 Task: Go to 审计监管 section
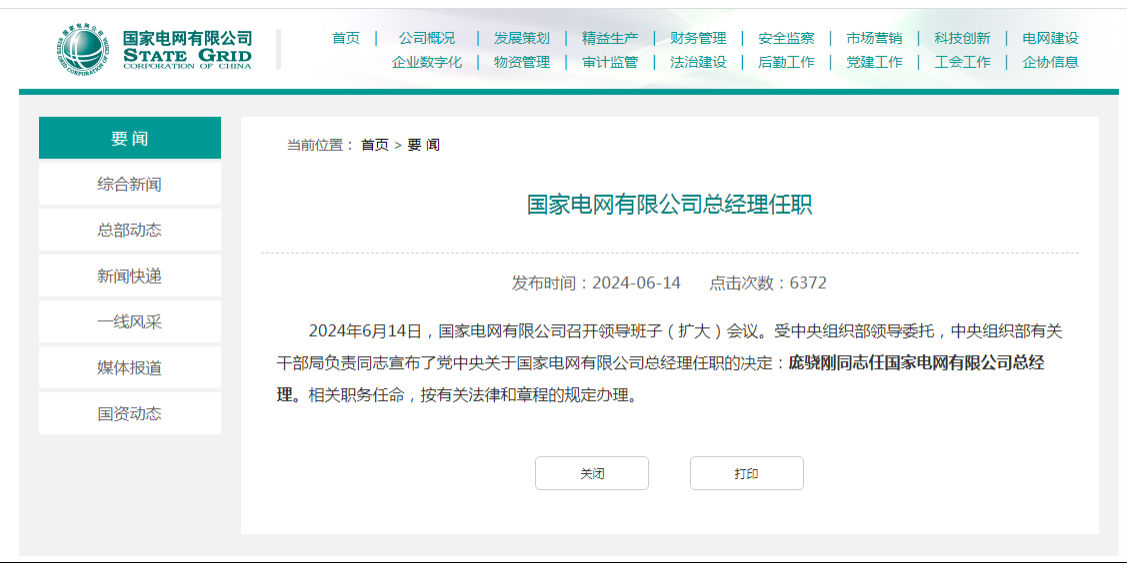pos(610,62)
